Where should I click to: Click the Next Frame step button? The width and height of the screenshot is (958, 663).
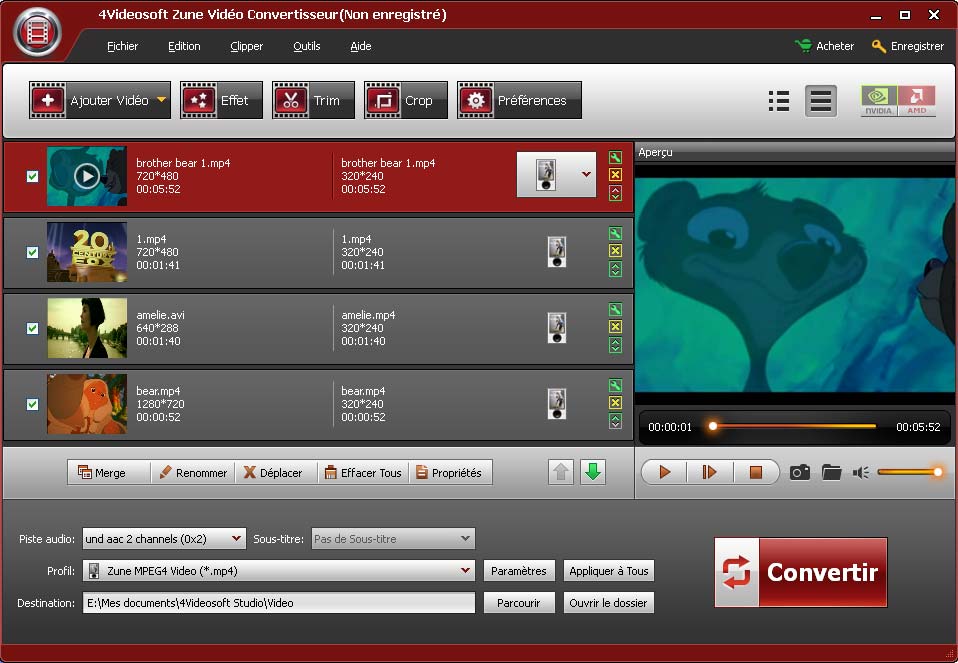(710, 472)
